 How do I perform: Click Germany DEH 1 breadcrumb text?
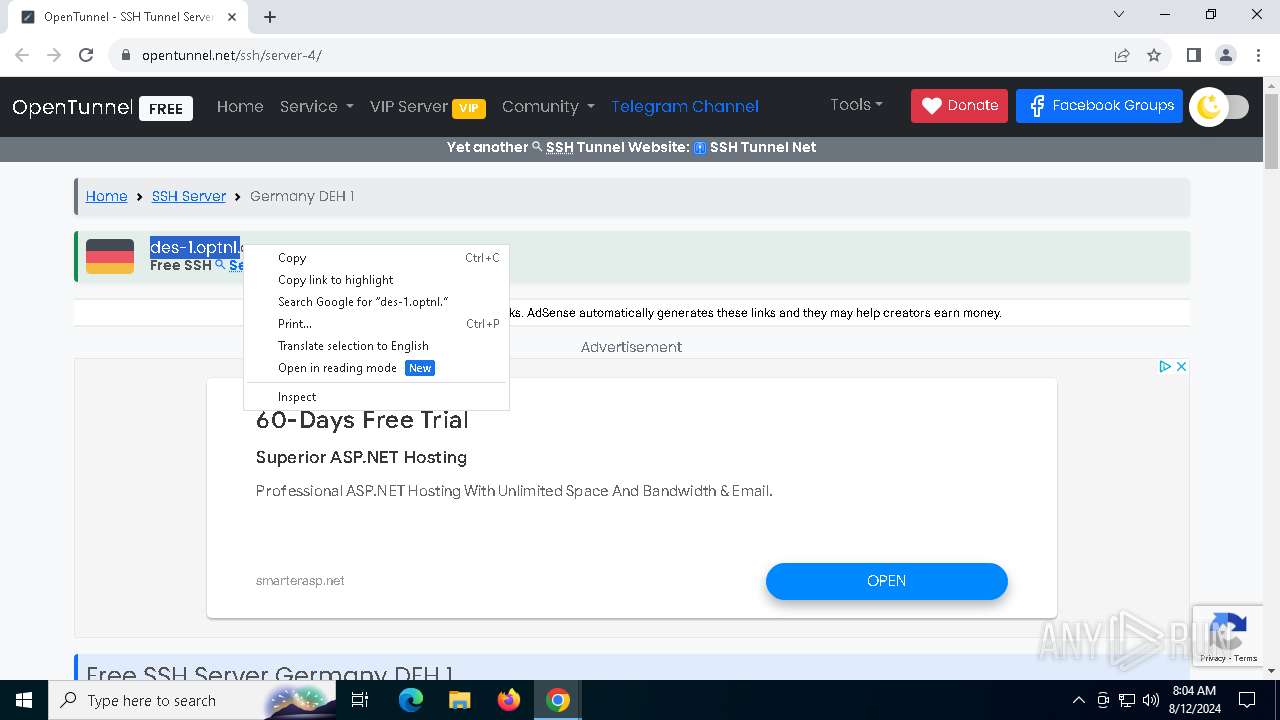coord(302,196)
